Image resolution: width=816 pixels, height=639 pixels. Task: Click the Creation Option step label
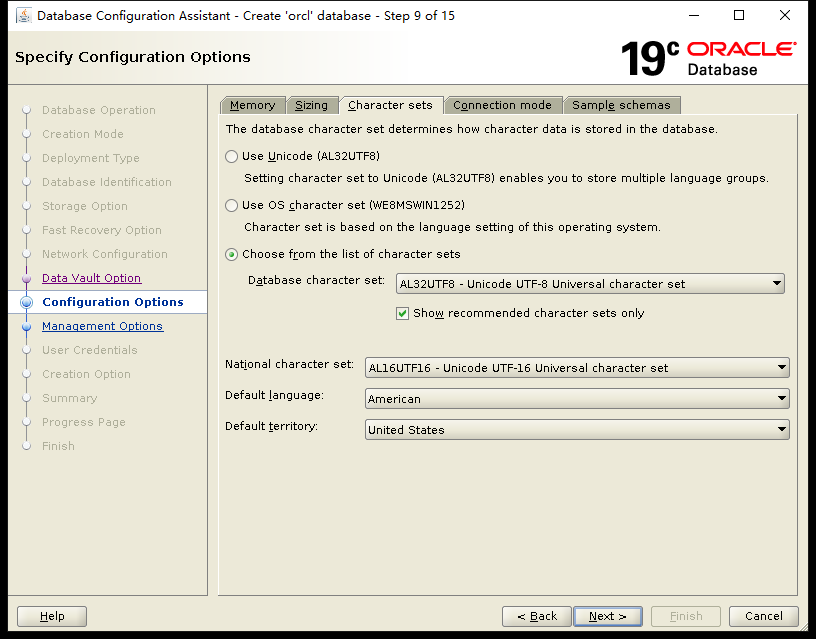tap(86, 374)
